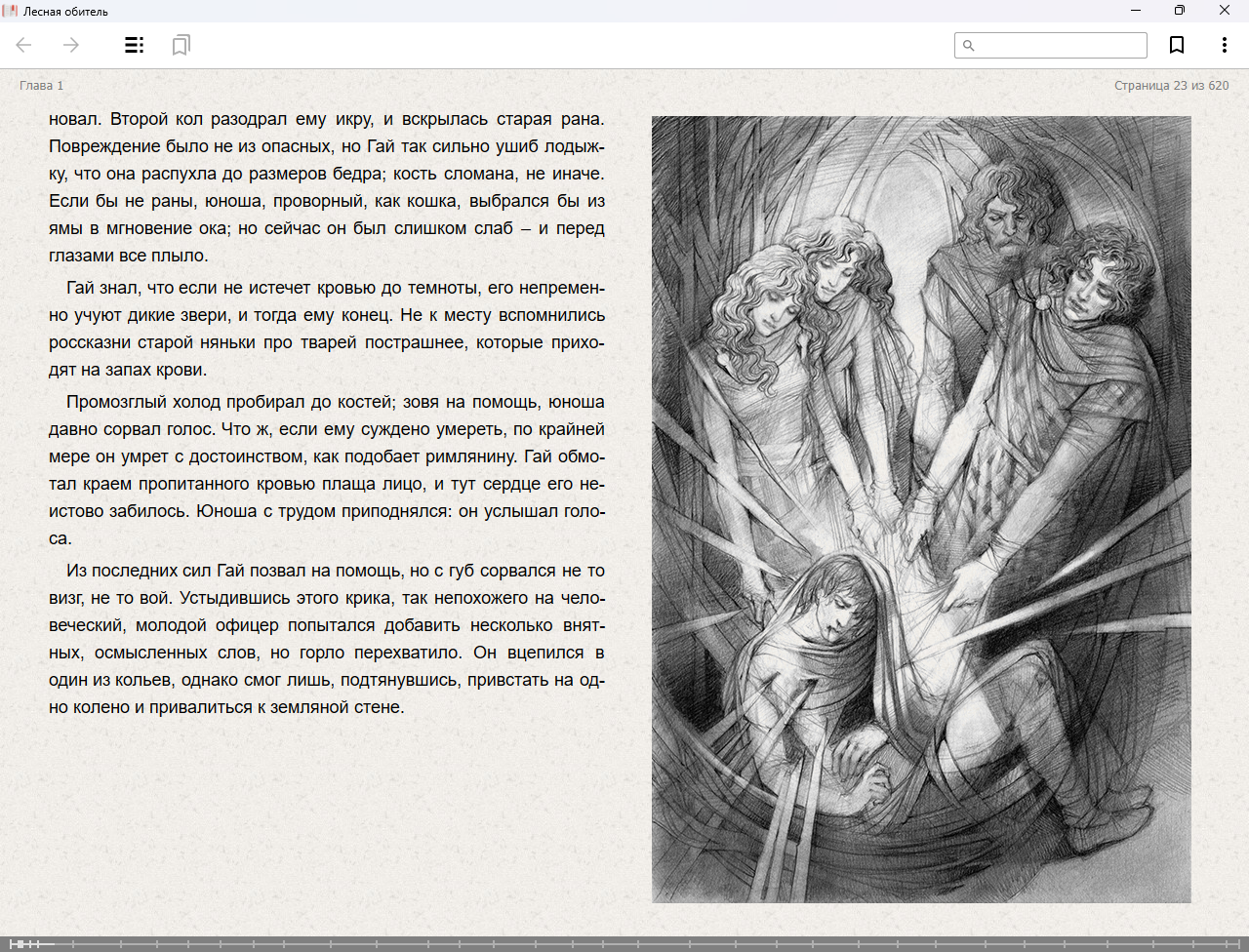Screen dimensions: 1249x952
Task: Open the three-dot more options menu
Action: [1224, 45]
